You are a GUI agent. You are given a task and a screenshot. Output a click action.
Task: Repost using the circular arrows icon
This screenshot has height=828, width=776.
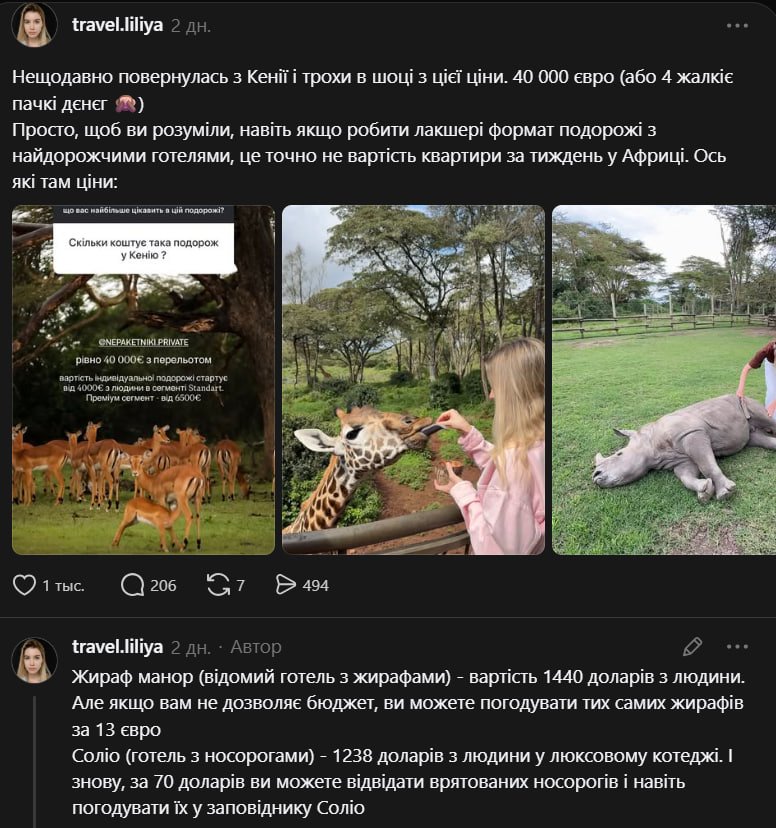[x=217, y=585]
